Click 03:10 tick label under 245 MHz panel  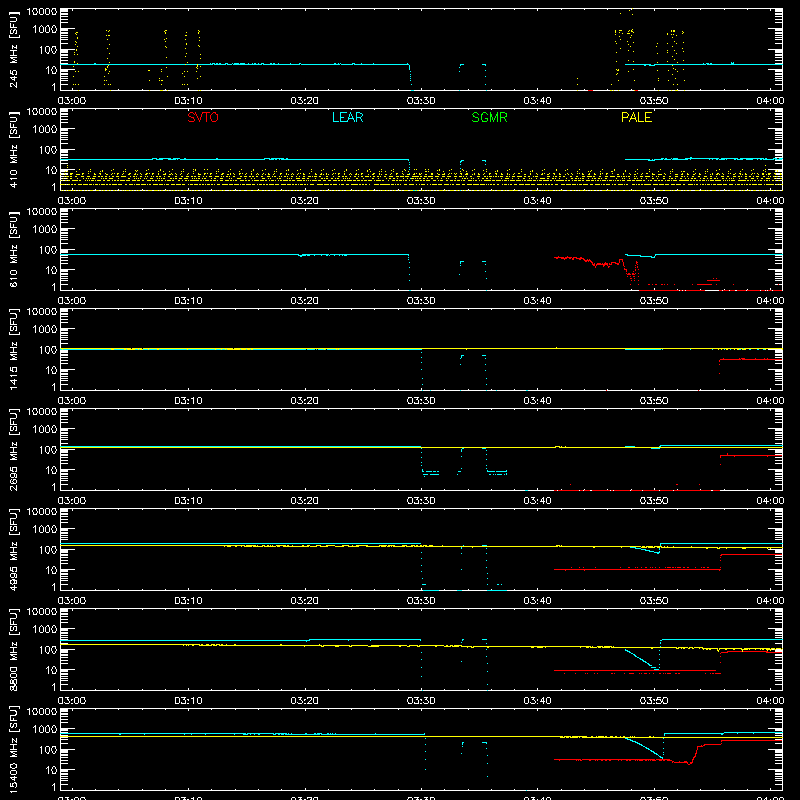(x=188, y=101)
